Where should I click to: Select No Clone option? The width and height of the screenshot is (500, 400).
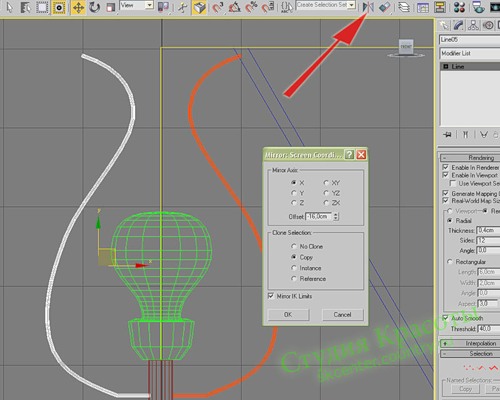coord(294,246)
